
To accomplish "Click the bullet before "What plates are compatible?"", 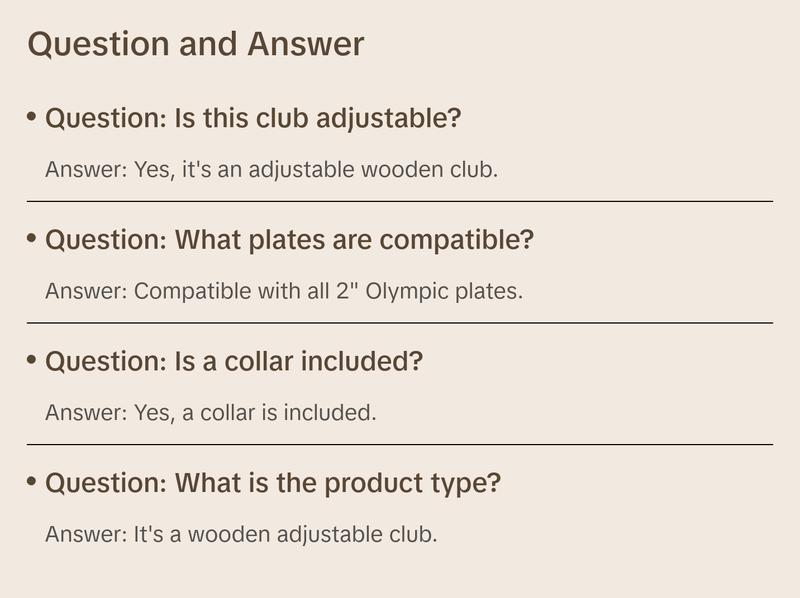I will pyautogui.click(x=32, y=239).
